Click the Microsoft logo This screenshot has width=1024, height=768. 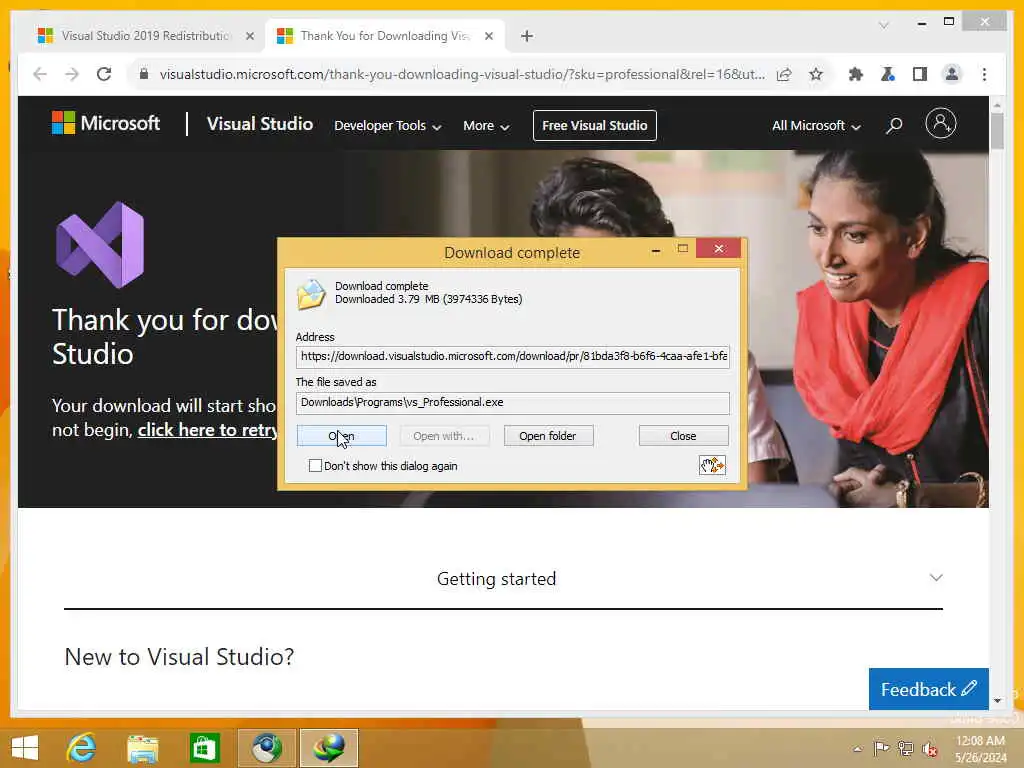106,123
